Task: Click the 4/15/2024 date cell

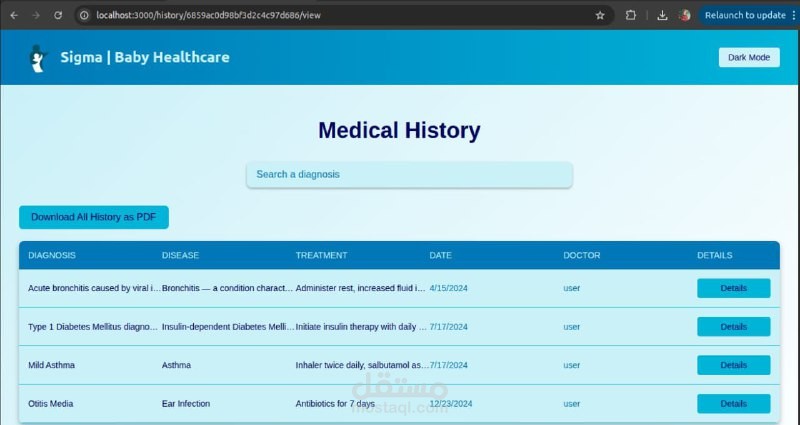Action: tap(448, 288)
